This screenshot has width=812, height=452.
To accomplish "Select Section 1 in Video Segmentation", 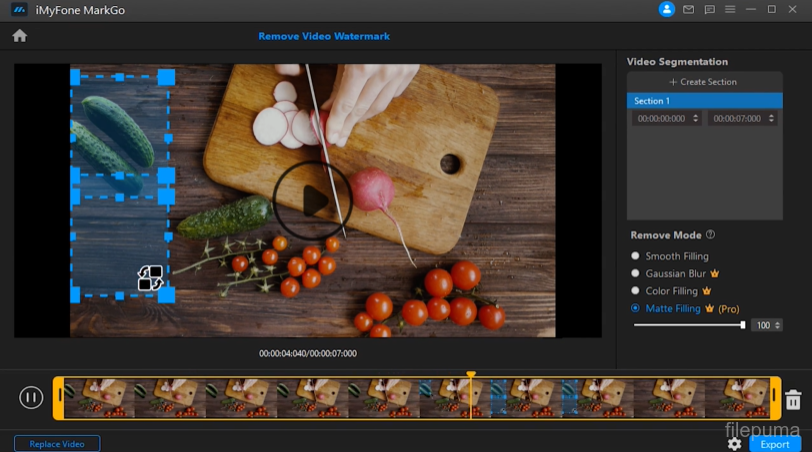I will [x=704, y=101].
